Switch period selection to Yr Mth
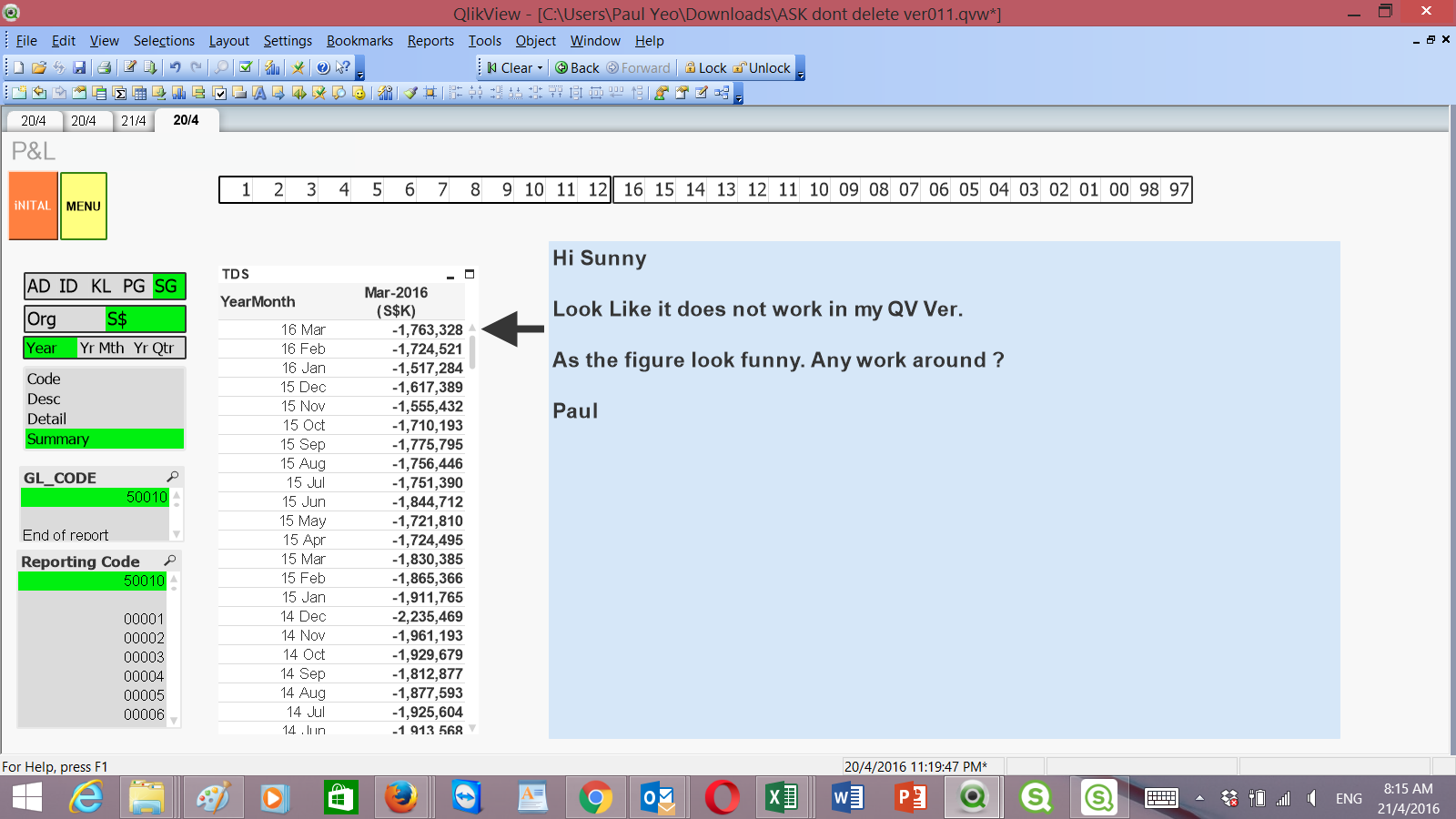1456x819 pixels. pos(102,348)
